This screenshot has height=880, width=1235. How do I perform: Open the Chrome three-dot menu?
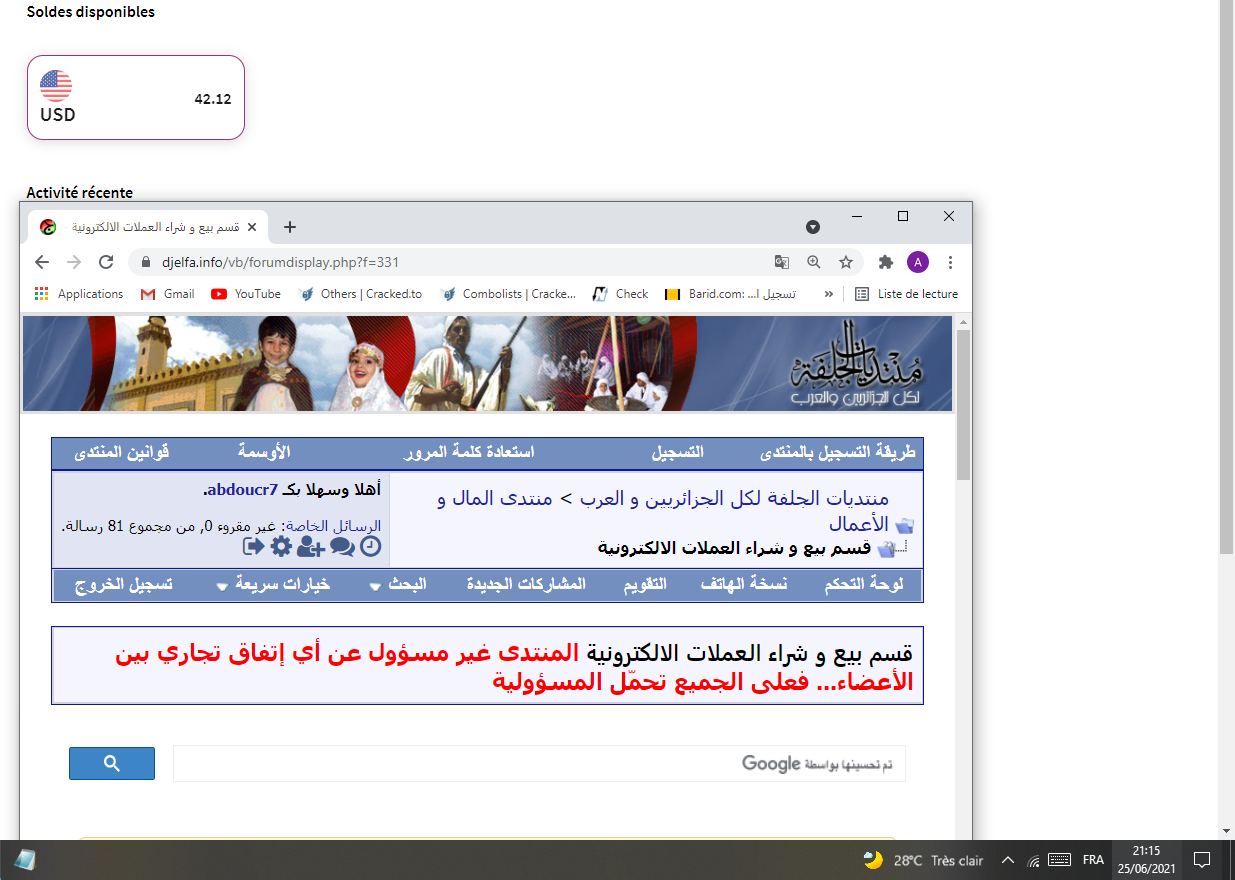click(x=950, y=262)
